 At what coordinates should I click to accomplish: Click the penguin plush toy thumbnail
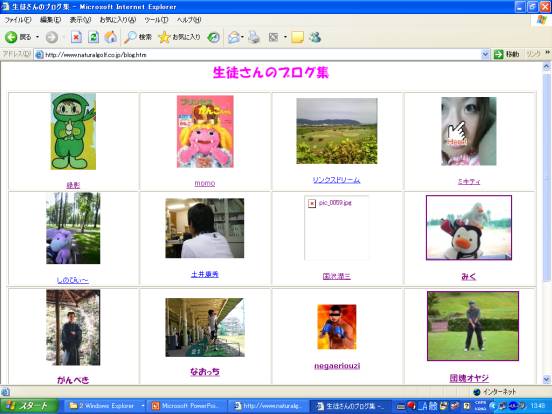pos(469,228)
